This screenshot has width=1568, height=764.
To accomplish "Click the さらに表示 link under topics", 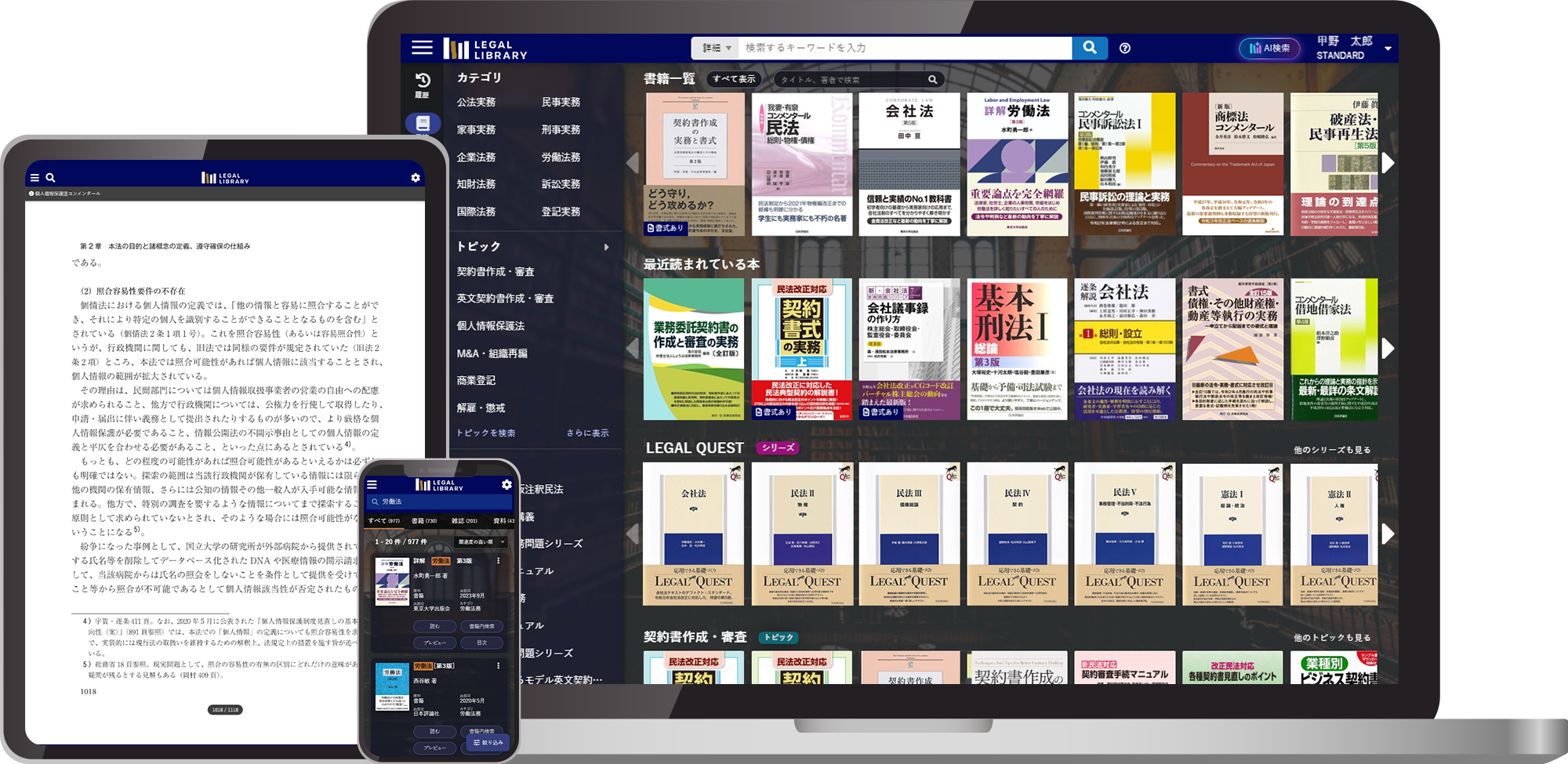I will [x=588, y=433].
